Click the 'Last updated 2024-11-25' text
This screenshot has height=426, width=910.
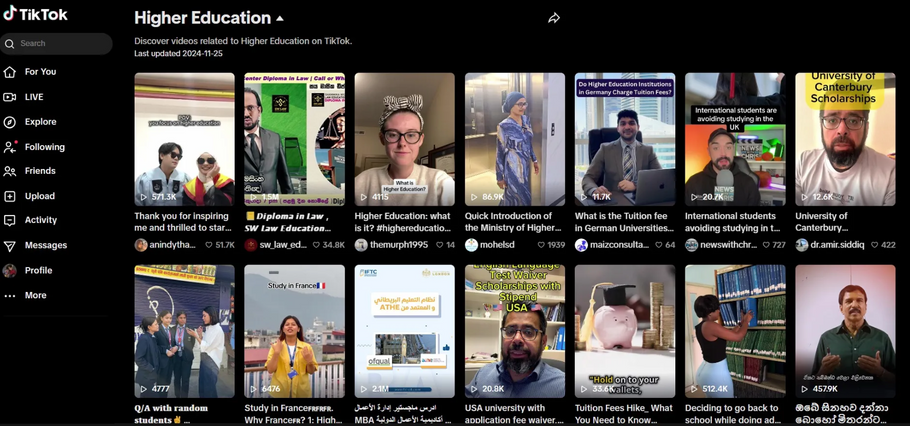point(179,53)
